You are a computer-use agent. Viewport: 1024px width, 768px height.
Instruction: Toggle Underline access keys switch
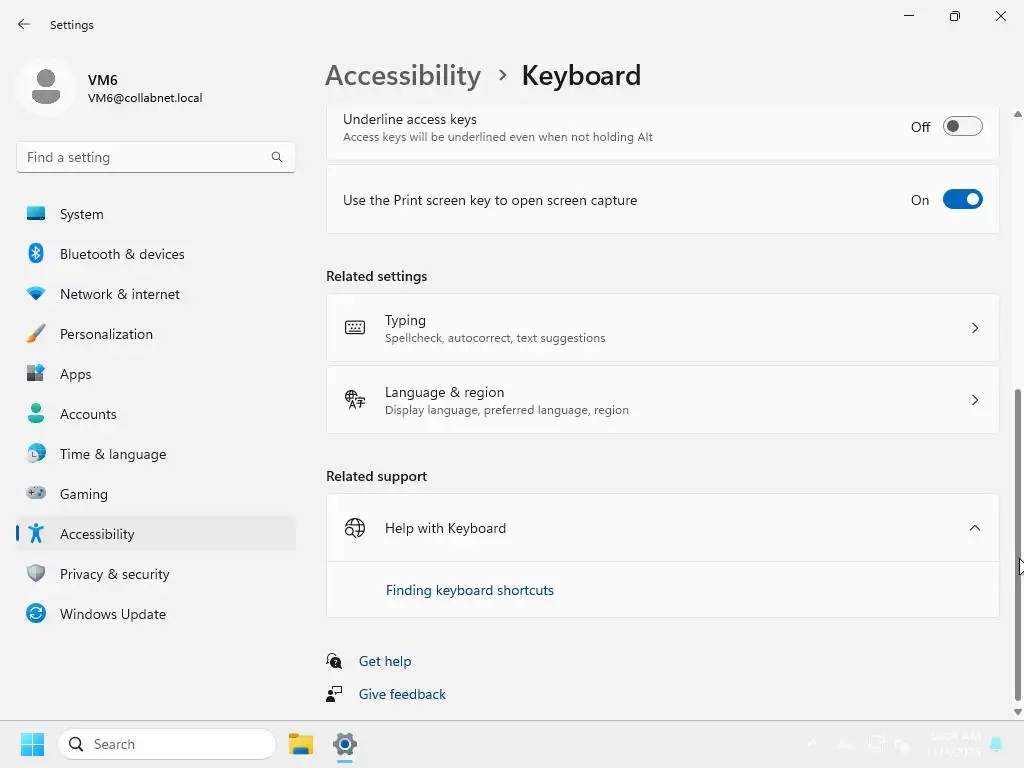click(962, 127)
